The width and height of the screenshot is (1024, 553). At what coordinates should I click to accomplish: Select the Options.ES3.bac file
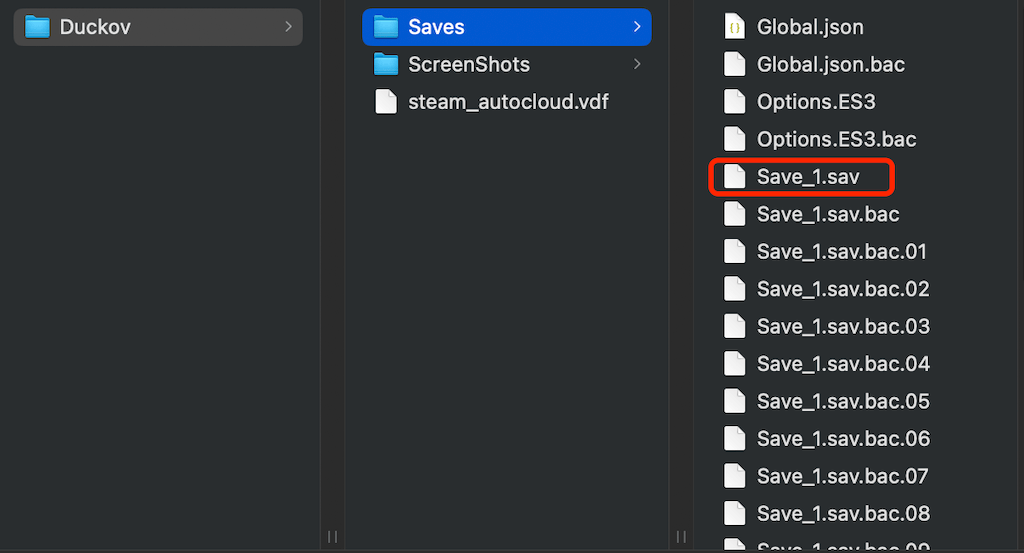836,140
